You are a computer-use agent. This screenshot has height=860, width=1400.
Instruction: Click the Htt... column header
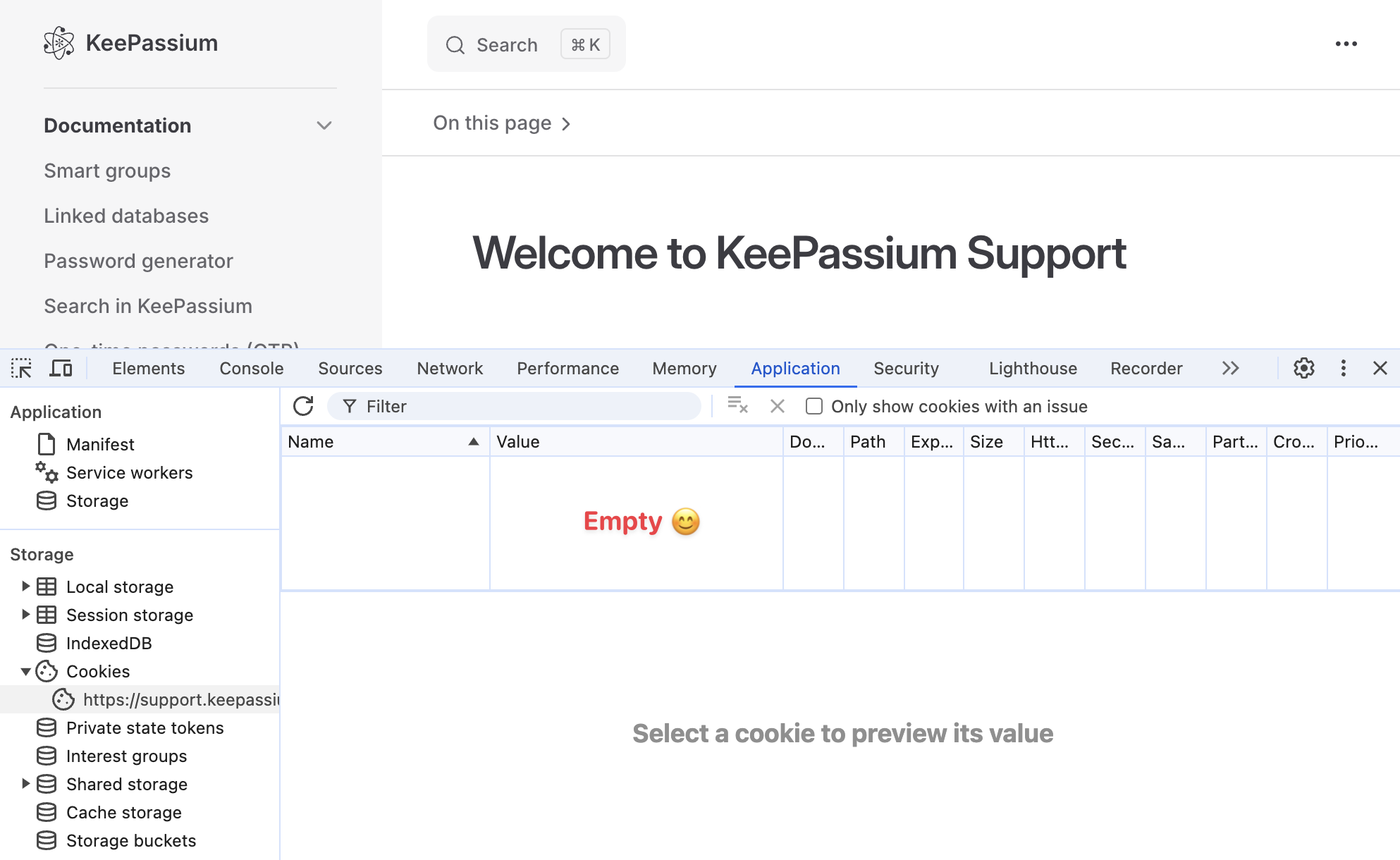point(1055,441)
